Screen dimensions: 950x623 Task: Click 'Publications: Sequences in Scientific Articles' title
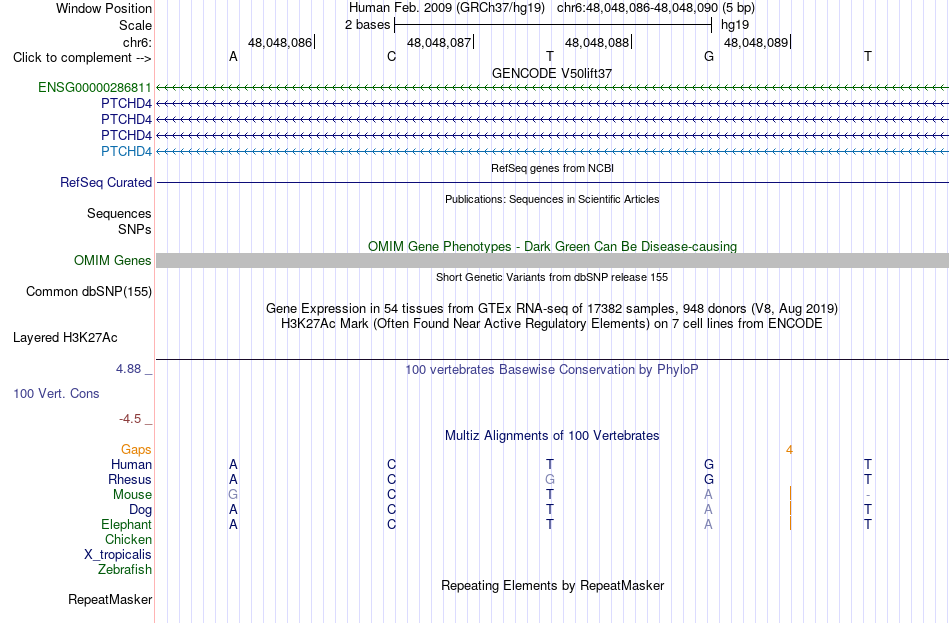552,199
